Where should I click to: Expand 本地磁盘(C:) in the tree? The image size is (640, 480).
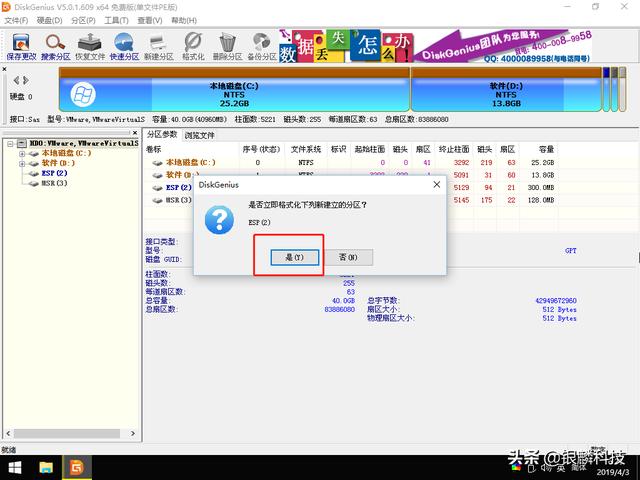pyautogui.click(x=22, y=154)
